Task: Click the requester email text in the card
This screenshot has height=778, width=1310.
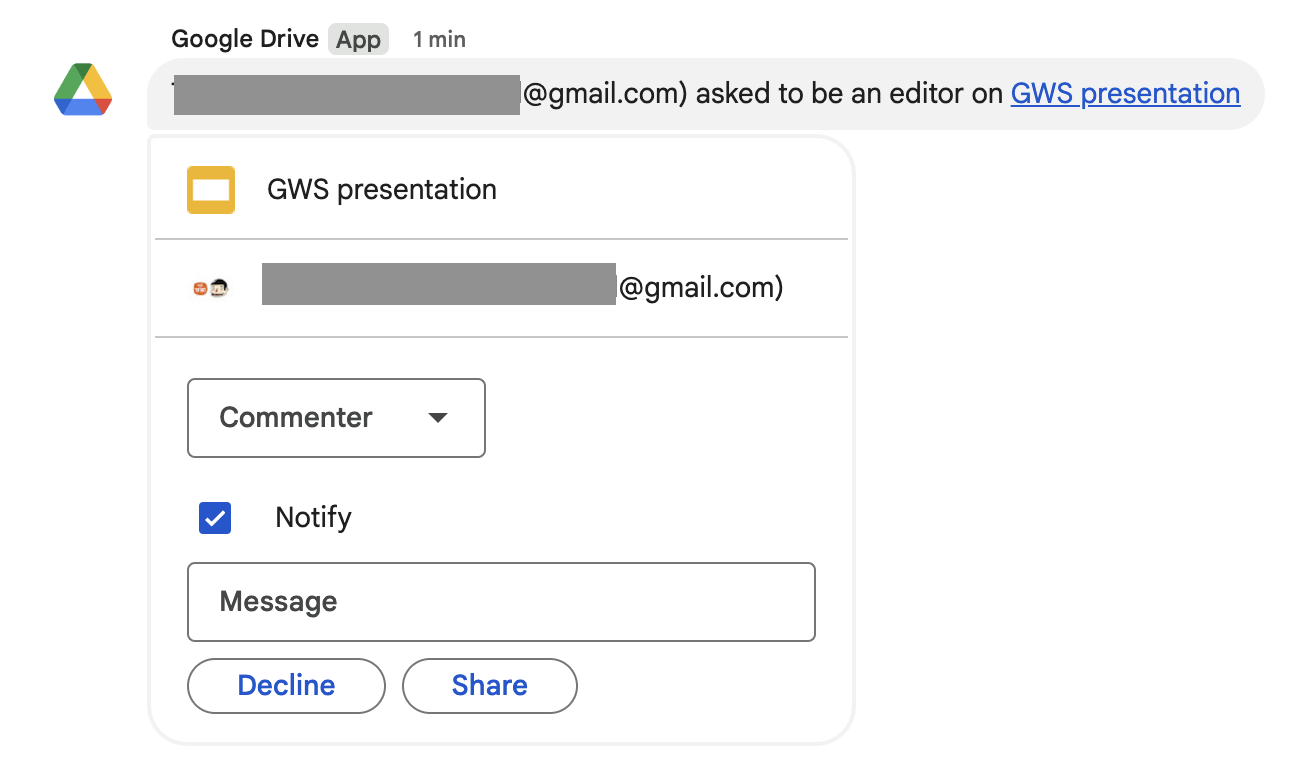Action: 520,287
